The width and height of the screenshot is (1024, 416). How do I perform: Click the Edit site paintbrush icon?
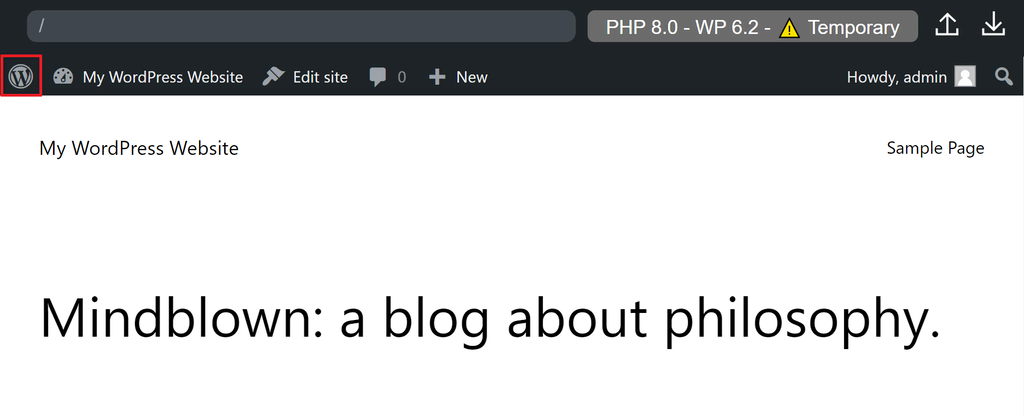click(273, 77)
